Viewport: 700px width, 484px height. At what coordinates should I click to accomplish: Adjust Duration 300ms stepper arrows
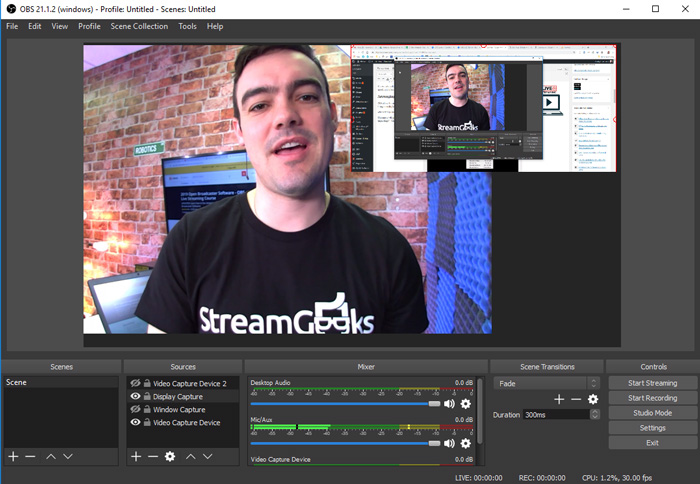[594, 414]
